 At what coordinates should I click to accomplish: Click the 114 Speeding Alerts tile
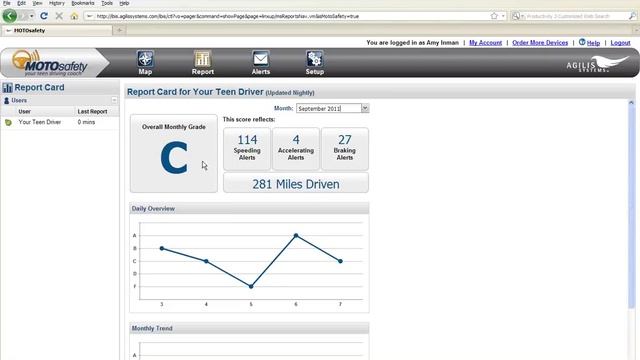[x=247, y=149]
